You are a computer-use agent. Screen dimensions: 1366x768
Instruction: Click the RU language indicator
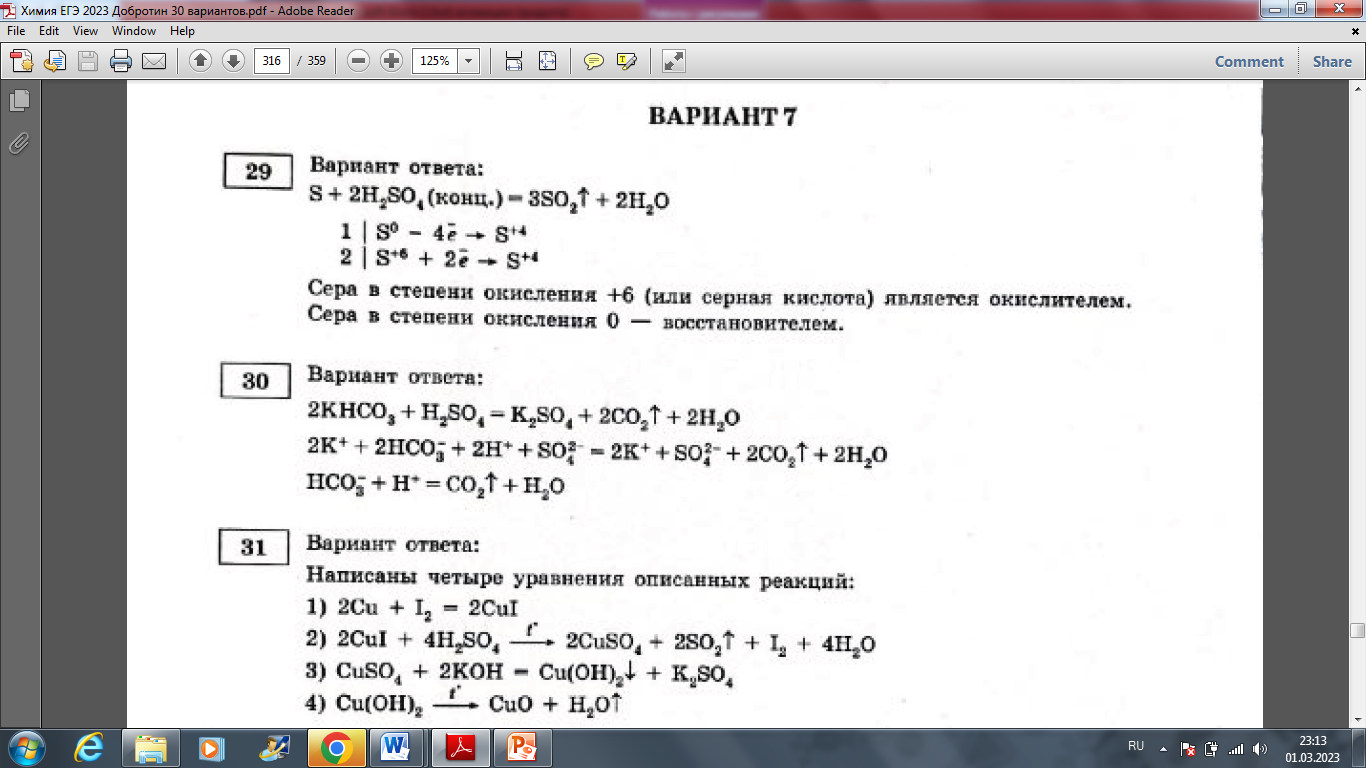(1136, 746)
